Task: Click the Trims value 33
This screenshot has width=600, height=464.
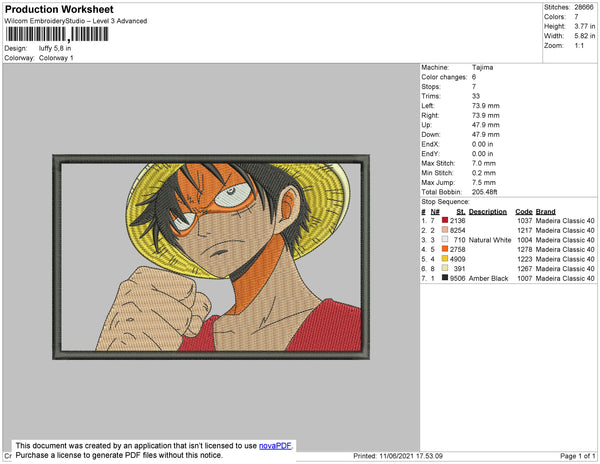Action: point(476,96)
